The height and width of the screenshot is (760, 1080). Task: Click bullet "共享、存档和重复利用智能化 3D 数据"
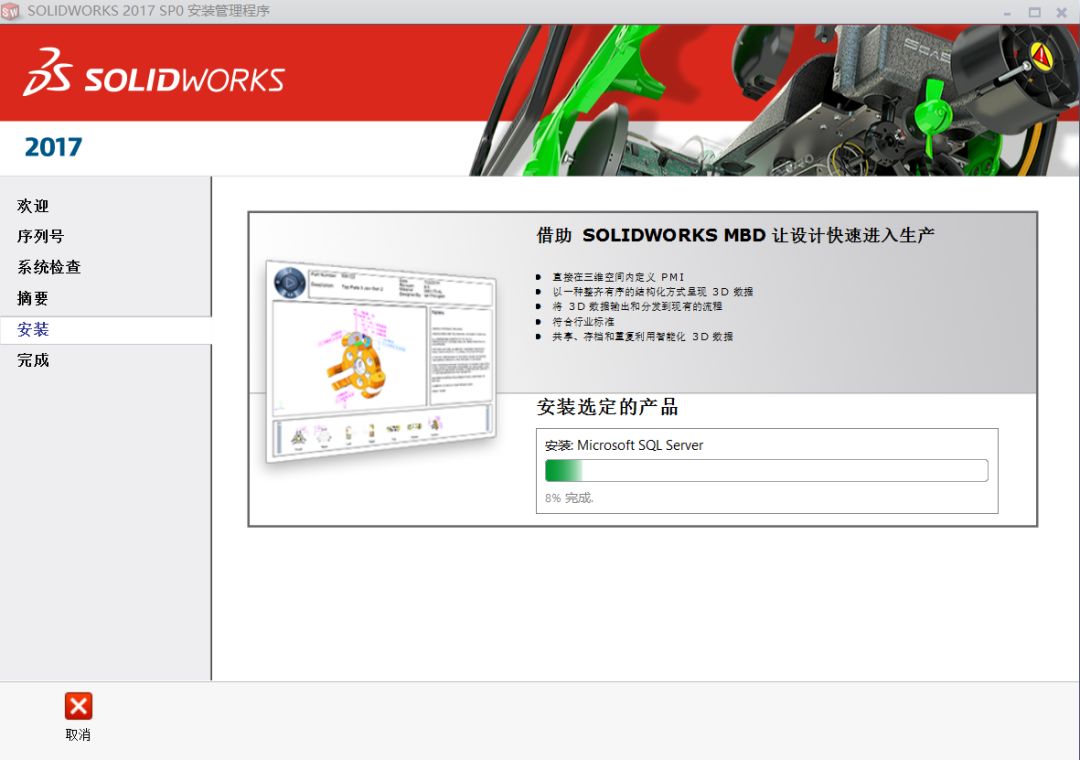(x=643, y=337)
